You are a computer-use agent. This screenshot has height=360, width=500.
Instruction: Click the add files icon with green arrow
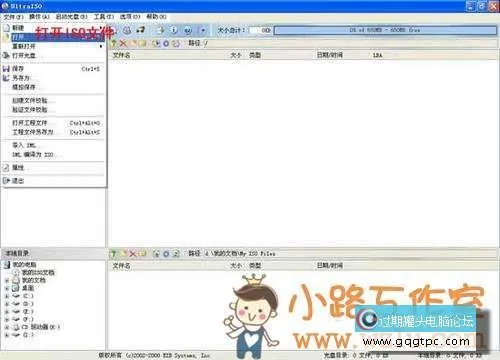[161, 30]
